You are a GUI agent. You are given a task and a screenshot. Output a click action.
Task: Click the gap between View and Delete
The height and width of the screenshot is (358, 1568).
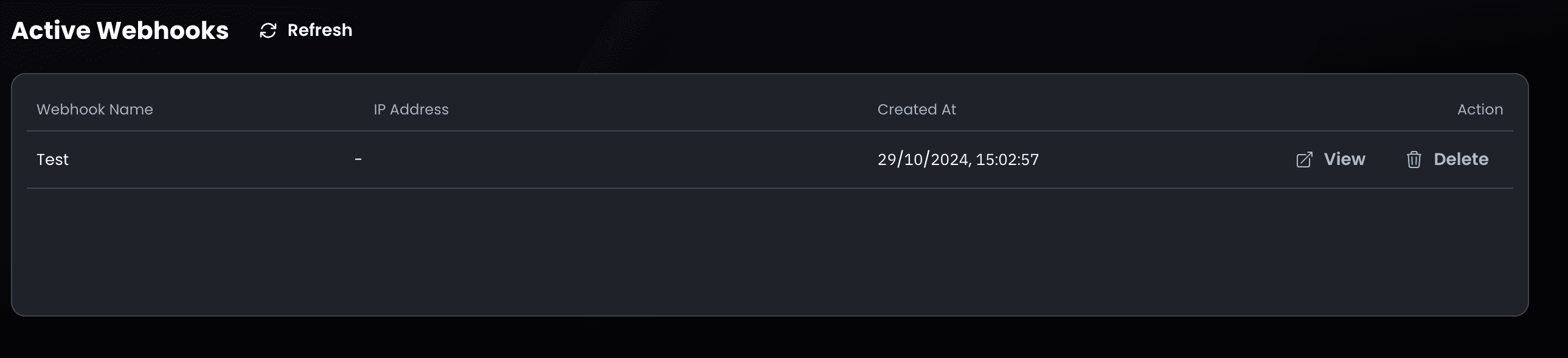[1386, 160]
